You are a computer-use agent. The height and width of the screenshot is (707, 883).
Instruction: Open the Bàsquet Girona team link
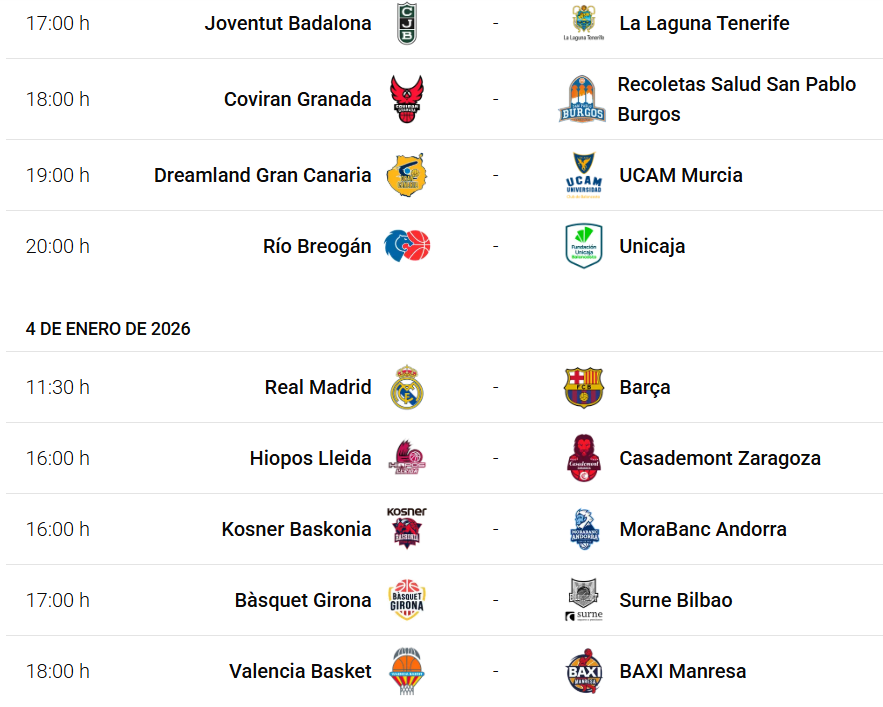click(303, 600)
